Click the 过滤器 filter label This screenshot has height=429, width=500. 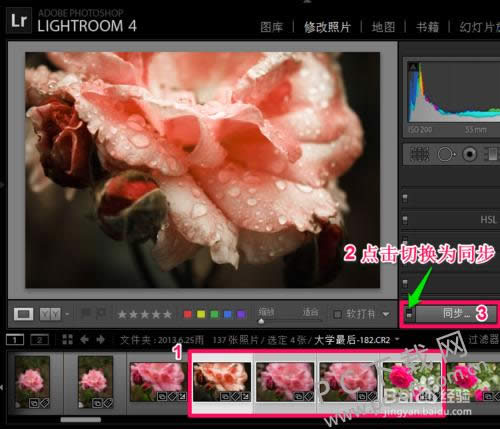[483, 340]
